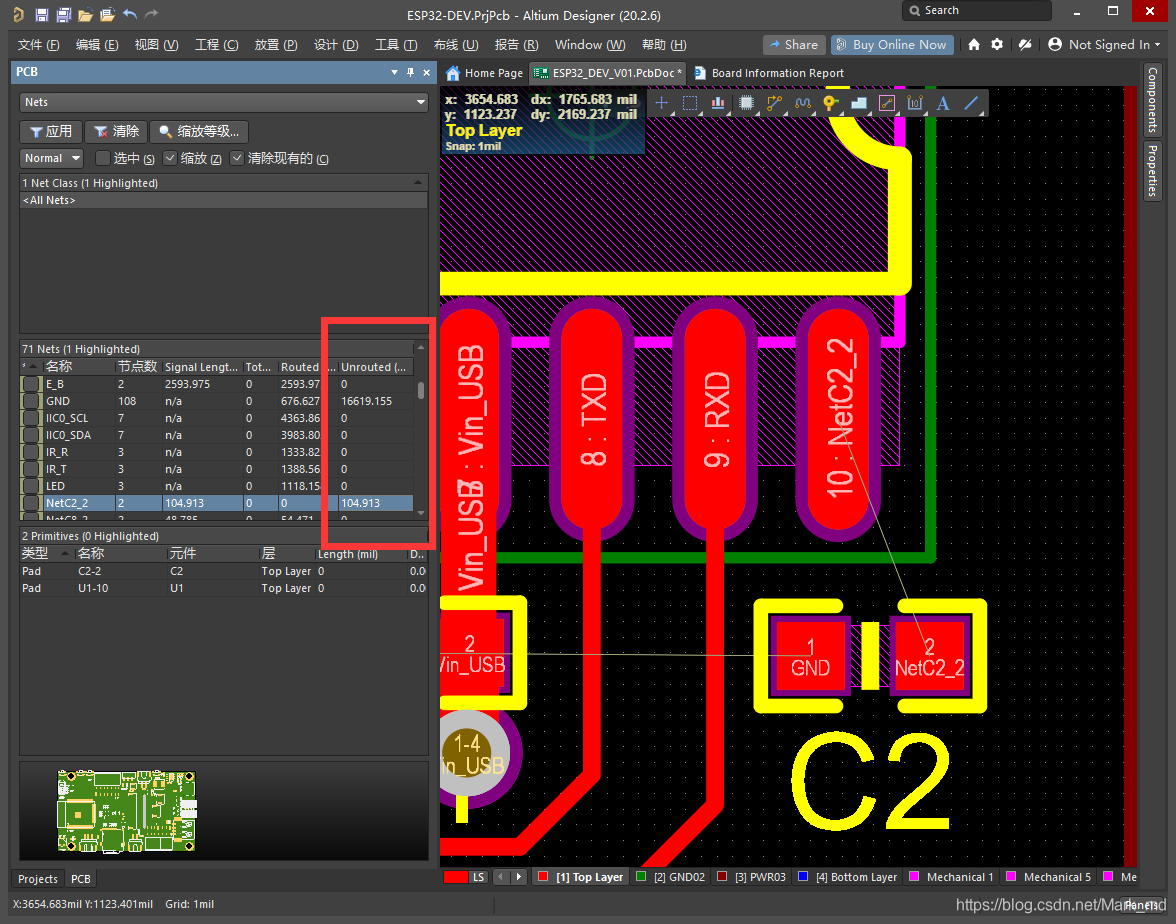Toggle the NetC2_2 net row checkbox
Viewport: 1176px width, 924px height.
tap(31, 503)
